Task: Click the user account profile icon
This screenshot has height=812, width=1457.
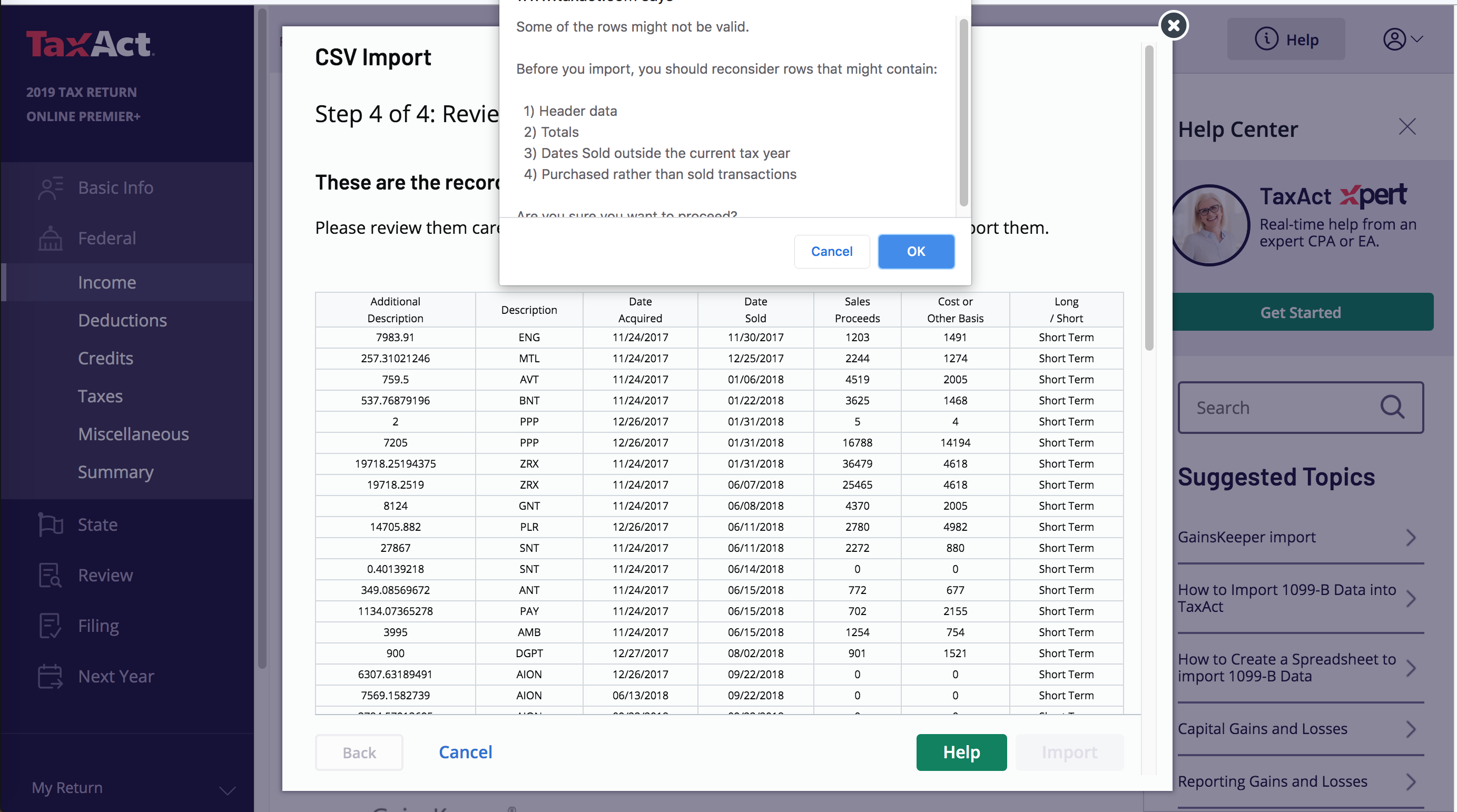Action: (x=1395, y=40)
